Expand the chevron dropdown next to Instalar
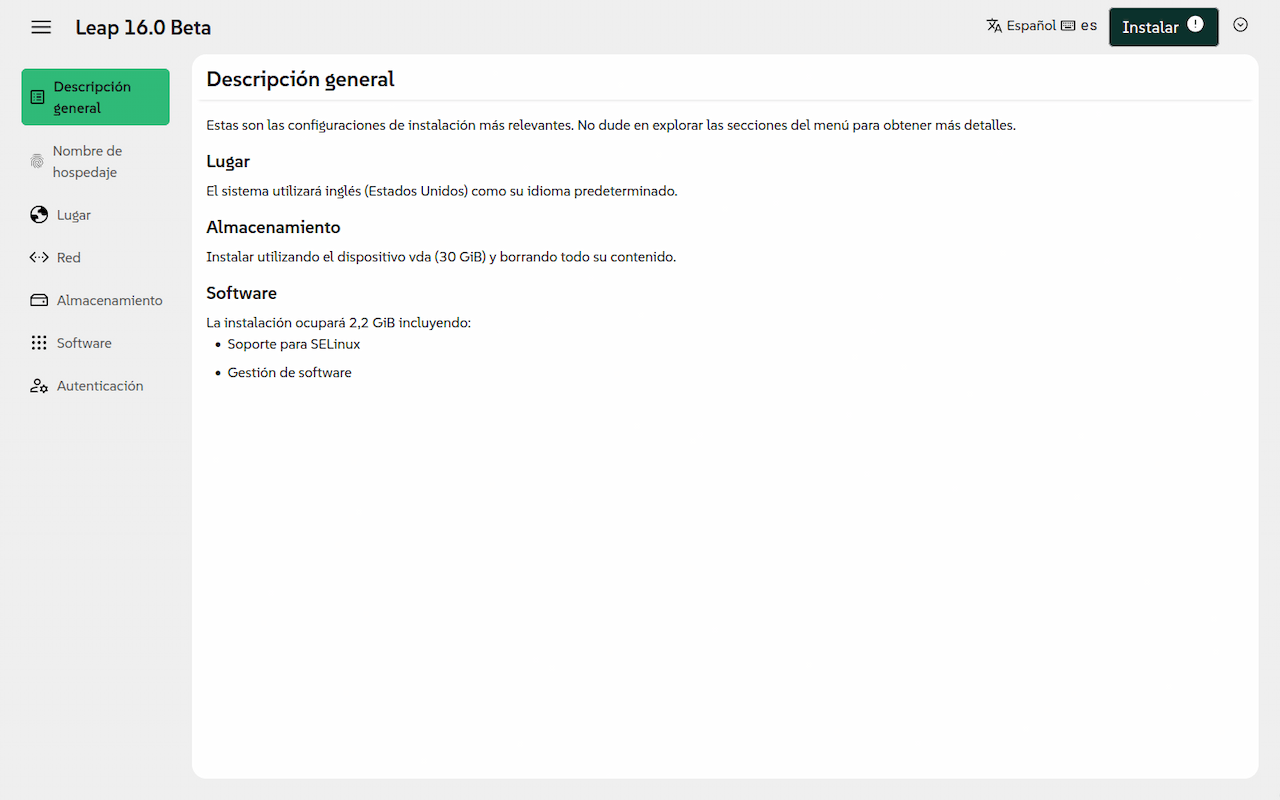Image resolution: width=1280 pixels, height=800 pixels. click(1241, 25)
